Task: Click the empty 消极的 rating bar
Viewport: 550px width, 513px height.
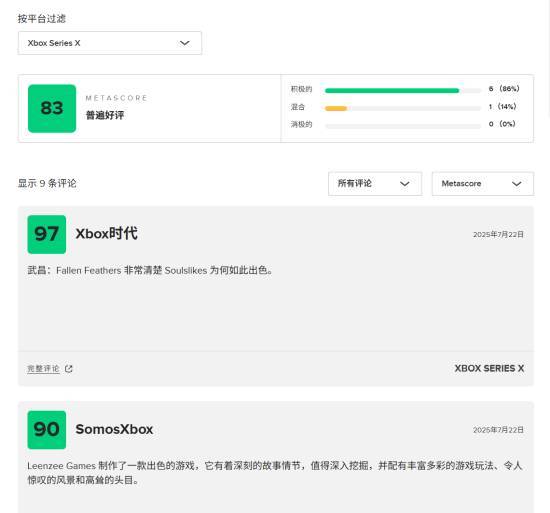Action: [x=403, y=126]
